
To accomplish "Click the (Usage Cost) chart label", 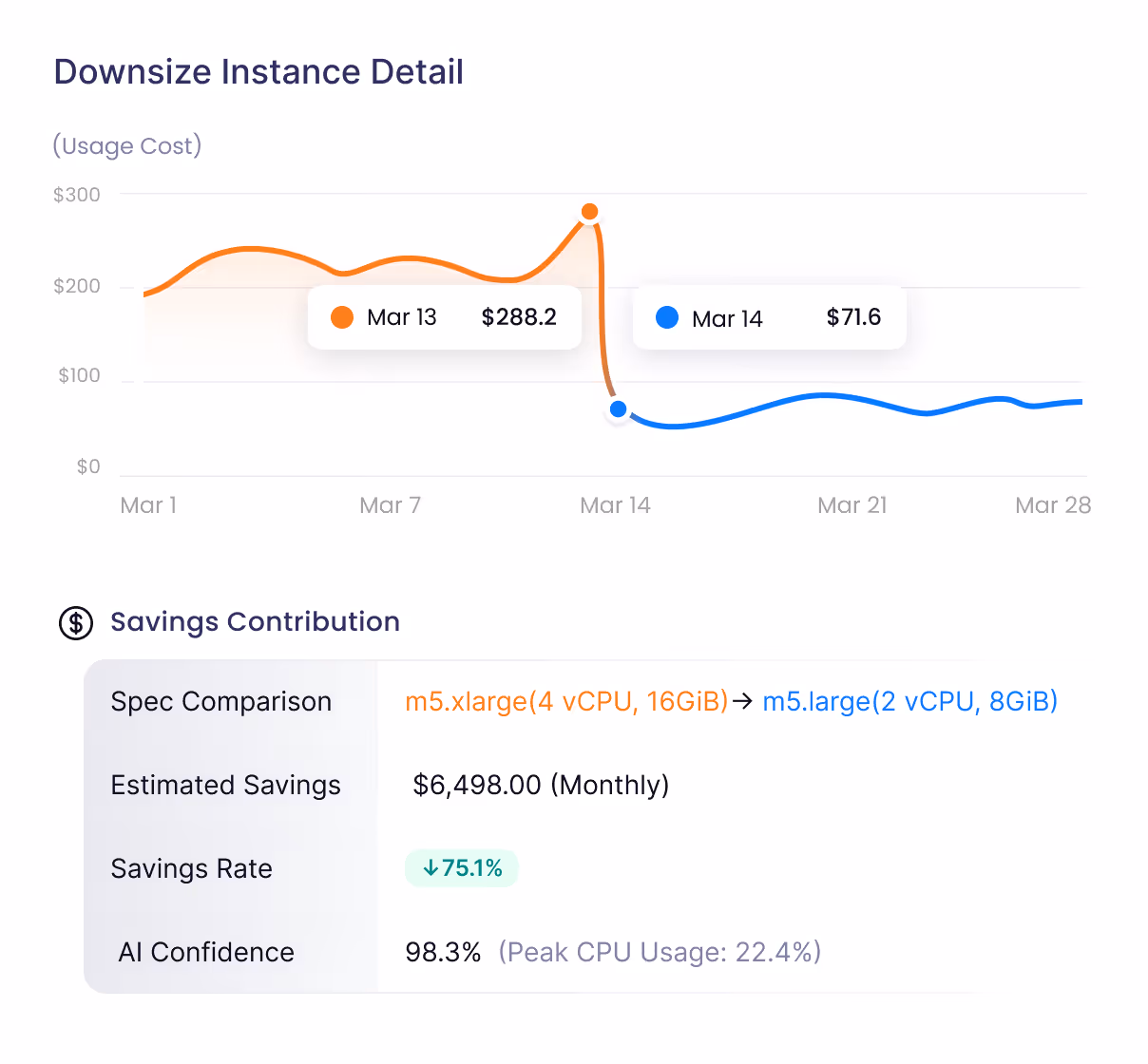I will 126,145.
